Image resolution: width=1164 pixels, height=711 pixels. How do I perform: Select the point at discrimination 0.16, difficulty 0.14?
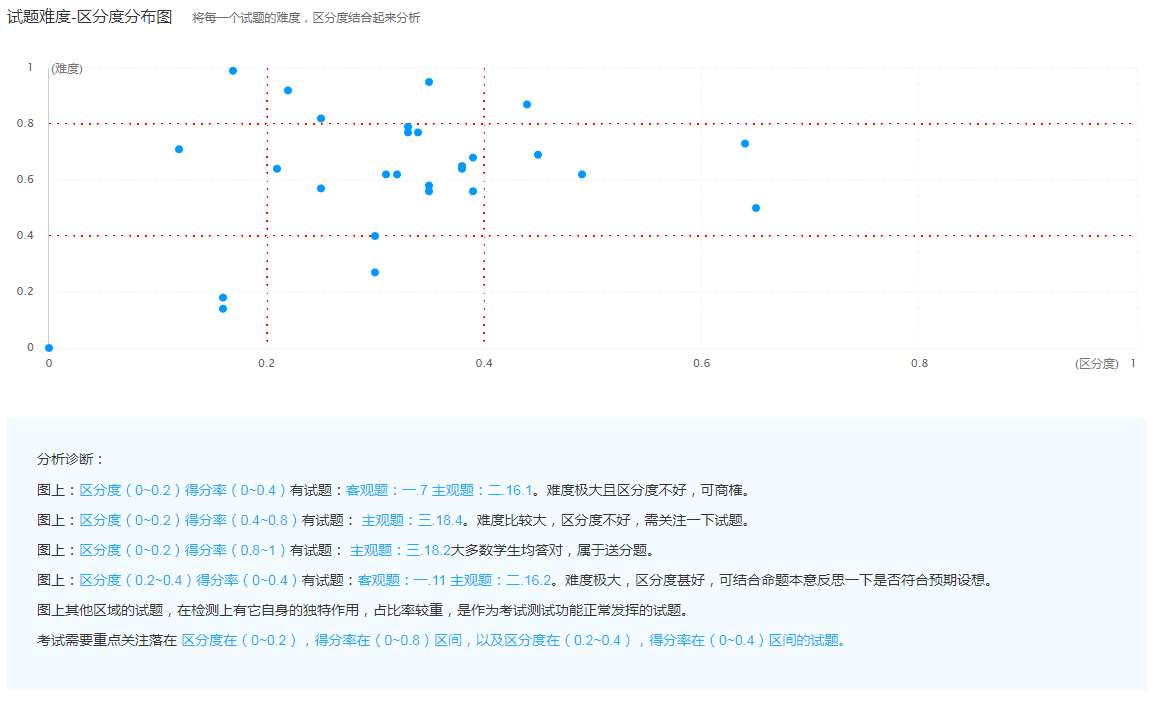(223, 309)
